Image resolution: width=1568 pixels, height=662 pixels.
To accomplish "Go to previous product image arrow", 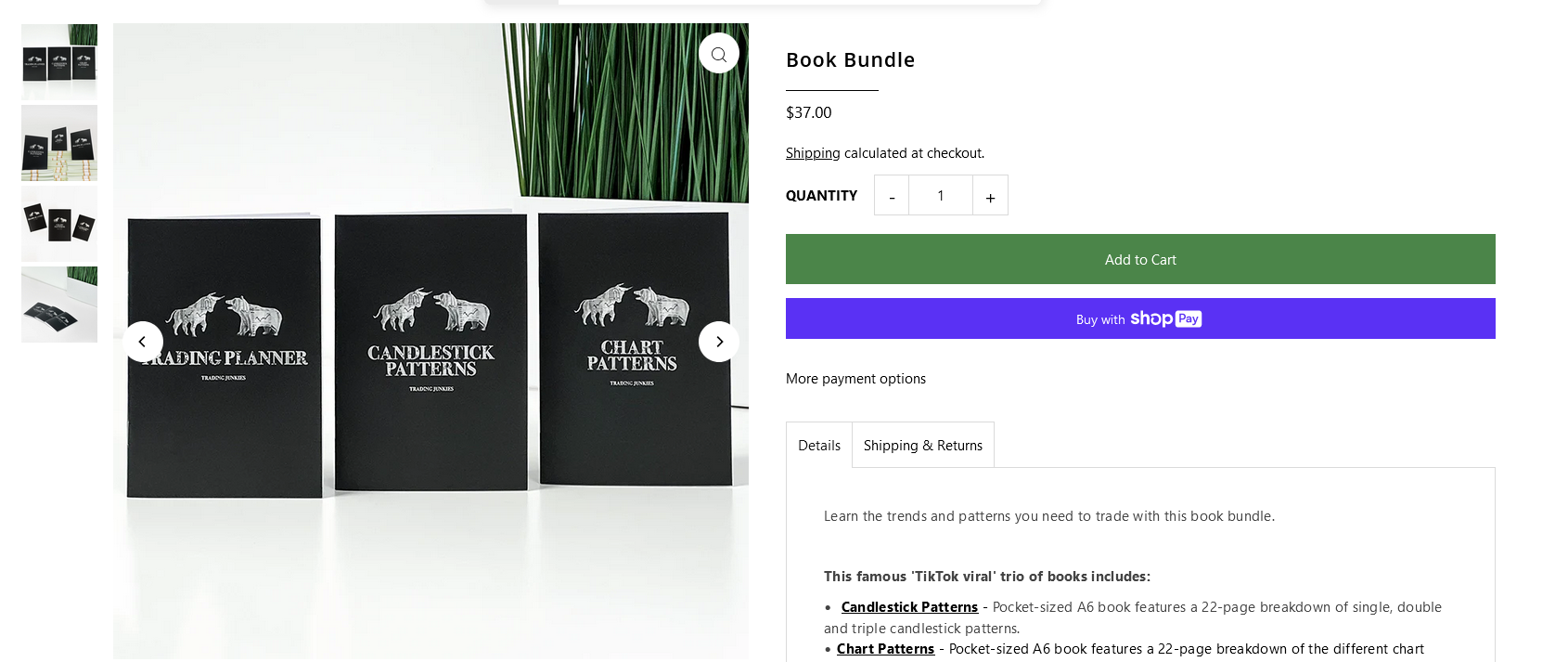I will coord(142,342).
